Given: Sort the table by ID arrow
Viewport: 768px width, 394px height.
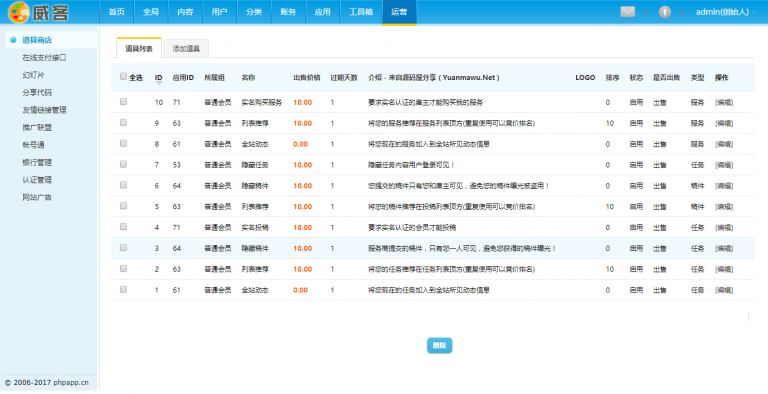Looking at the screenshot, I should tap(159, 83).
